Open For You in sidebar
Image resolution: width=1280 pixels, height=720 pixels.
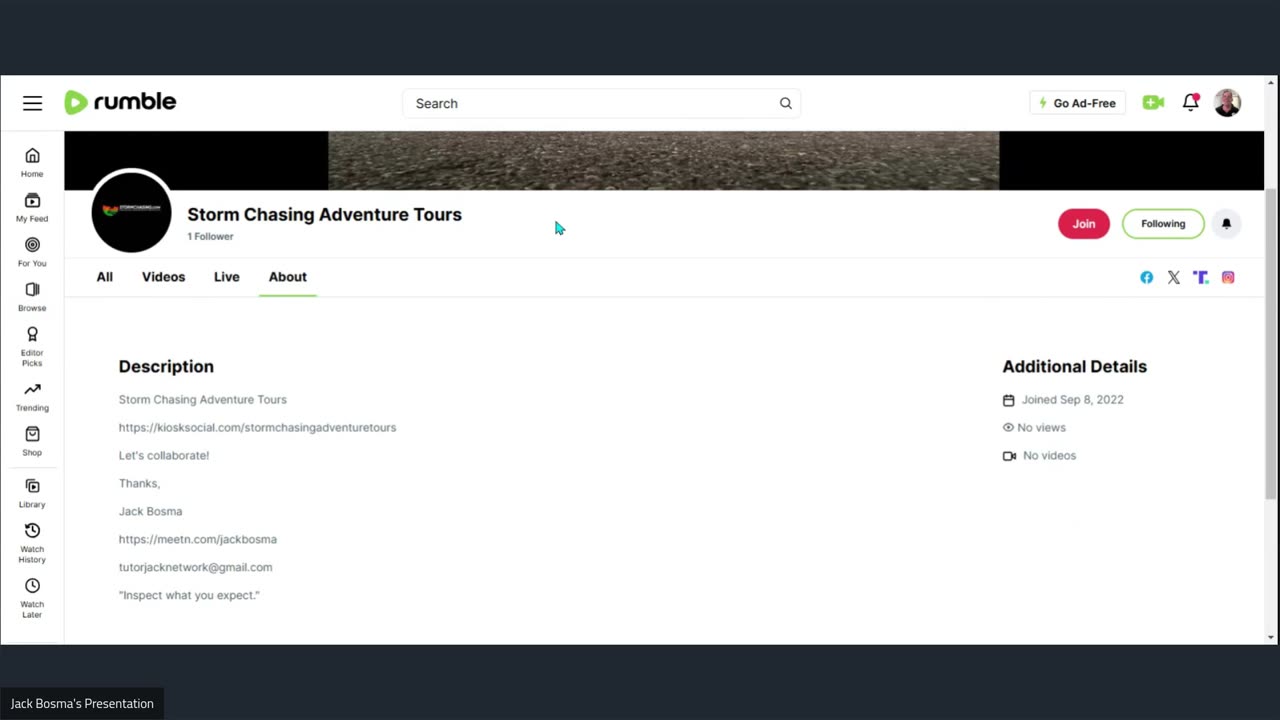tap(32, 252)
